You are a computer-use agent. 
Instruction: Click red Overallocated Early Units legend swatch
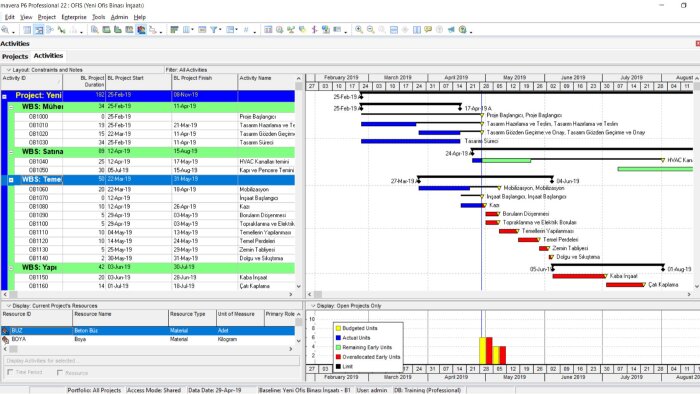coord(338,357)
